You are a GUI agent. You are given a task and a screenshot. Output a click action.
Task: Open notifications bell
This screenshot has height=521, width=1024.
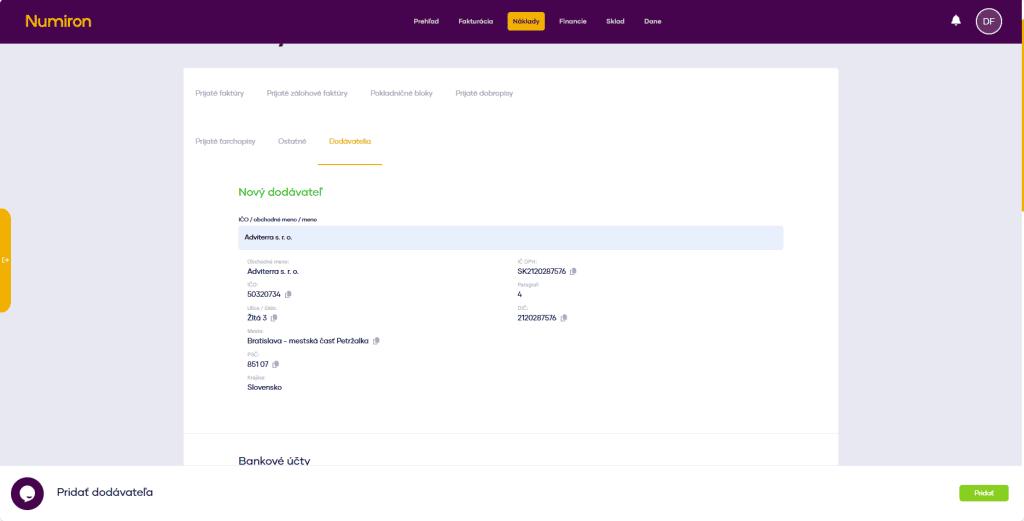[x=955, y=21]
